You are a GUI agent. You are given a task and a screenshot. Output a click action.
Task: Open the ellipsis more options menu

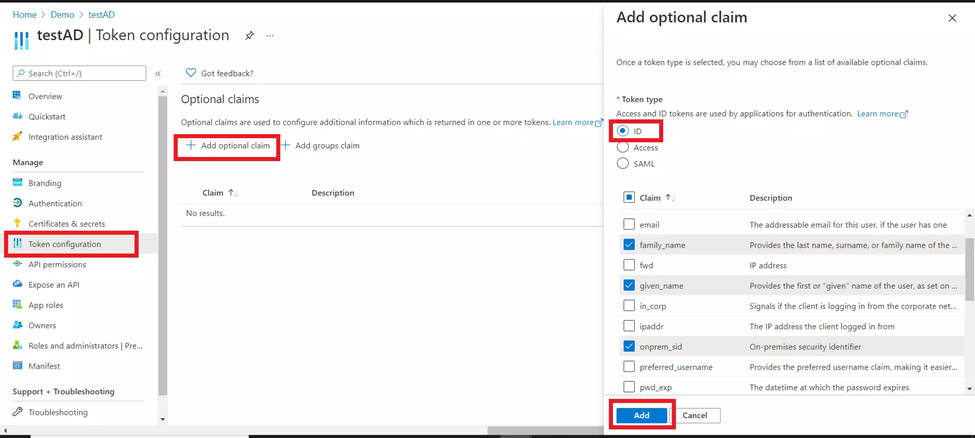coord(270,36)
